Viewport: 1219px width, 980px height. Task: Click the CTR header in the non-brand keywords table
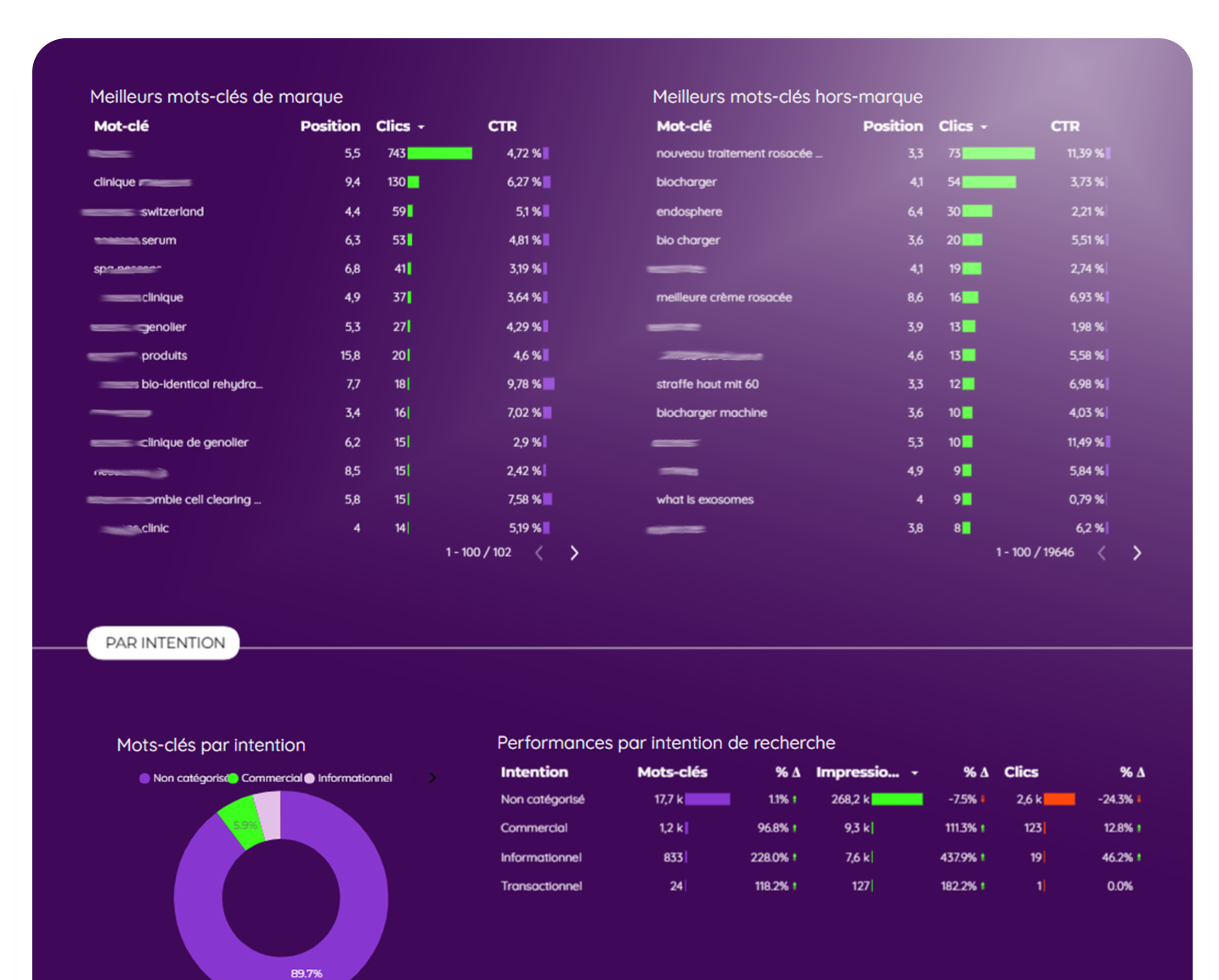1064,126
